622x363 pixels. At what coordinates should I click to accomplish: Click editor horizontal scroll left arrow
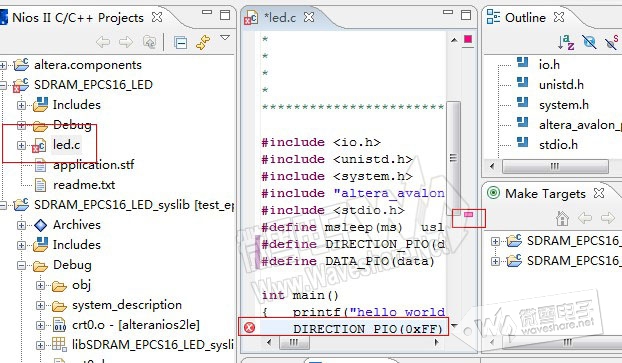[269, 342]
